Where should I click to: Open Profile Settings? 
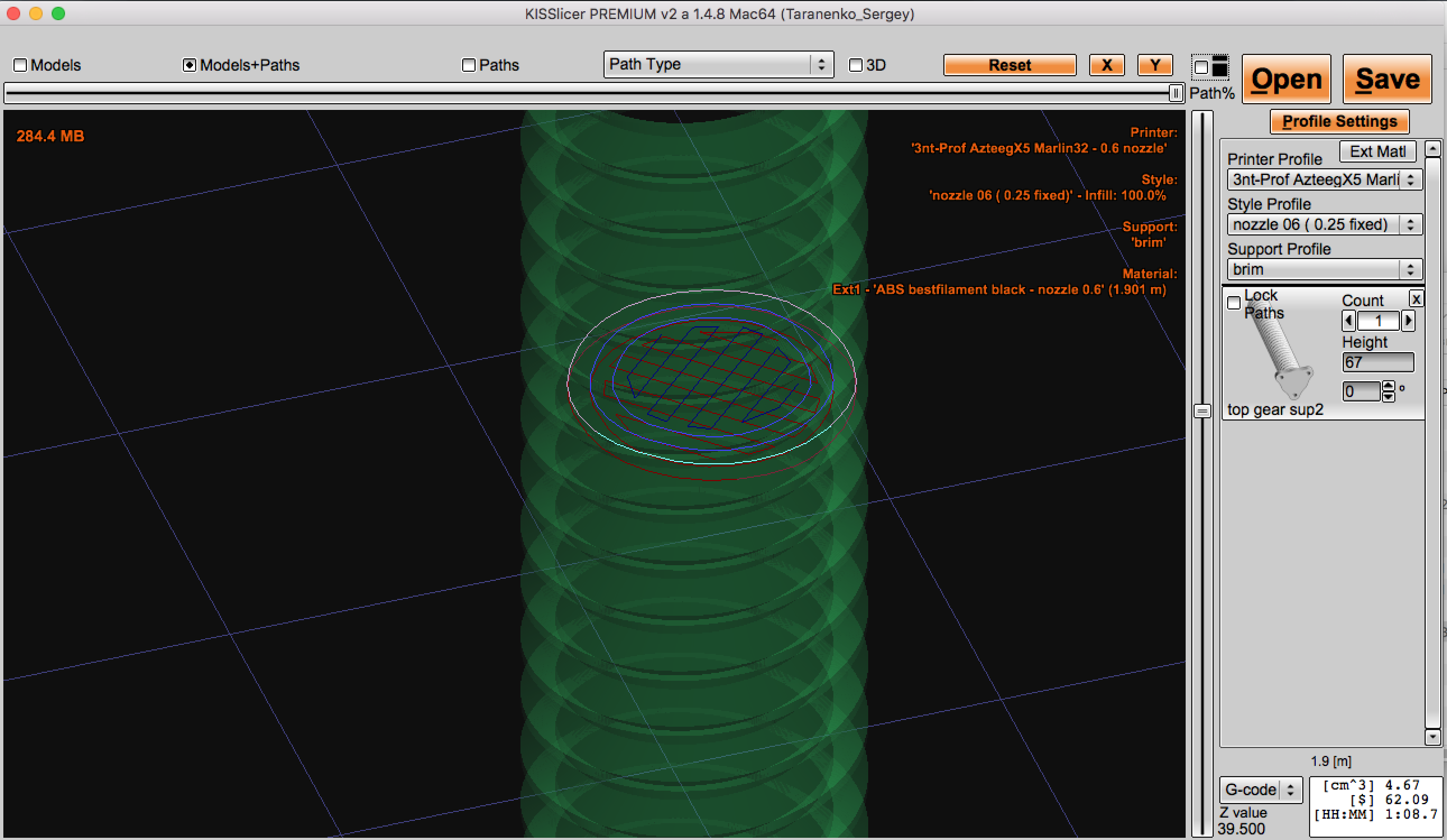[1339, 122]
